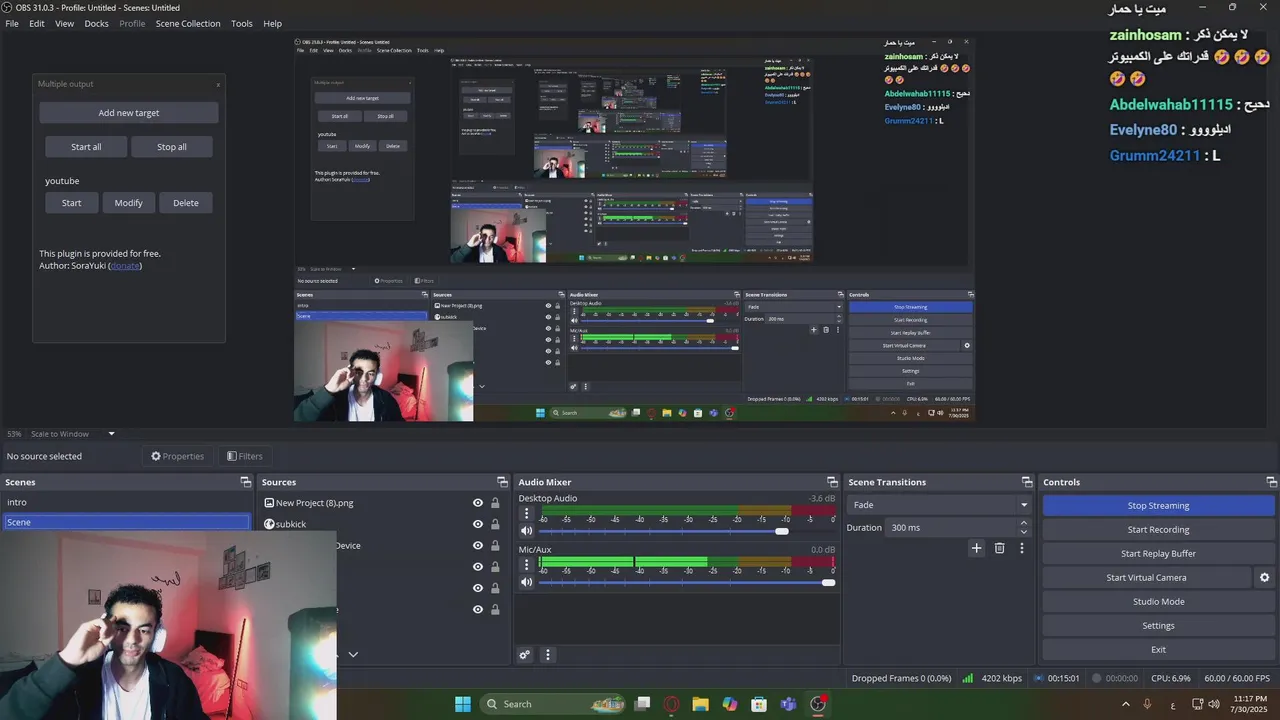Hide the New Project (8).png source

pos(478,503)
